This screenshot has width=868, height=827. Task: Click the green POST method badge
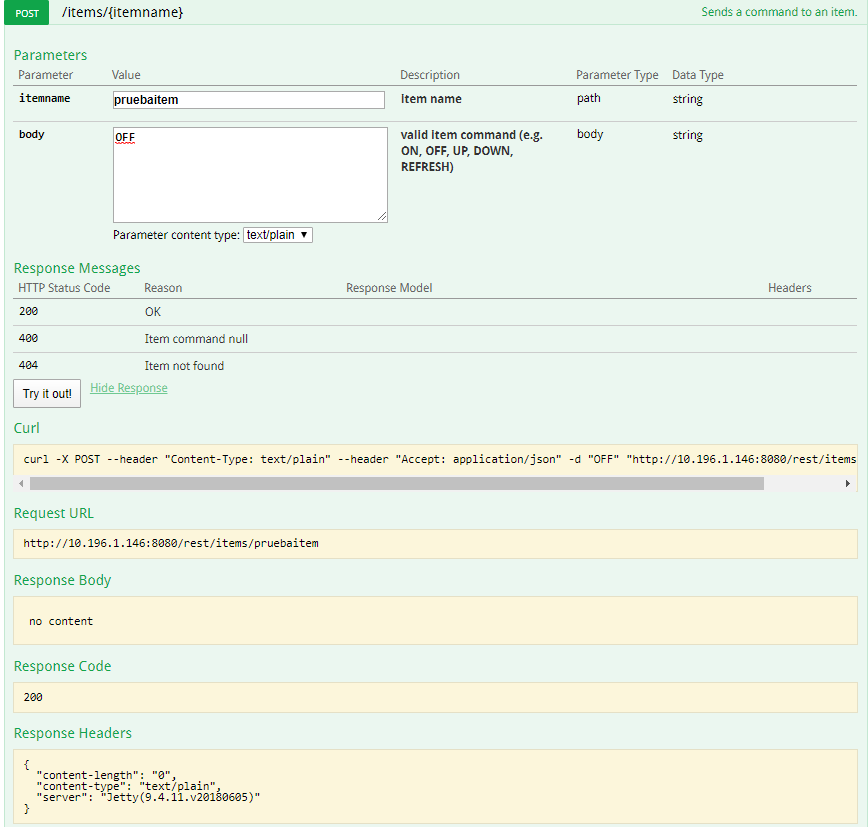coord(27,13)
